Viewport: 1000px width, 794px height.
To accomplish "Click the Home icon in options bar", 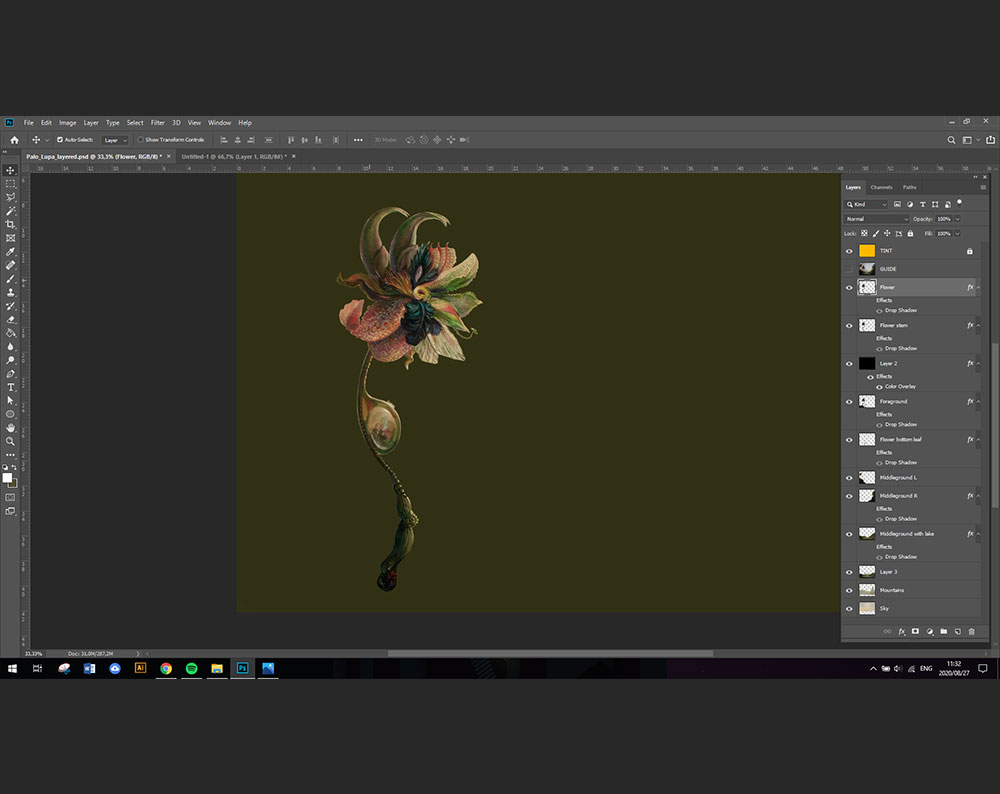I will (x=14, y=140).
